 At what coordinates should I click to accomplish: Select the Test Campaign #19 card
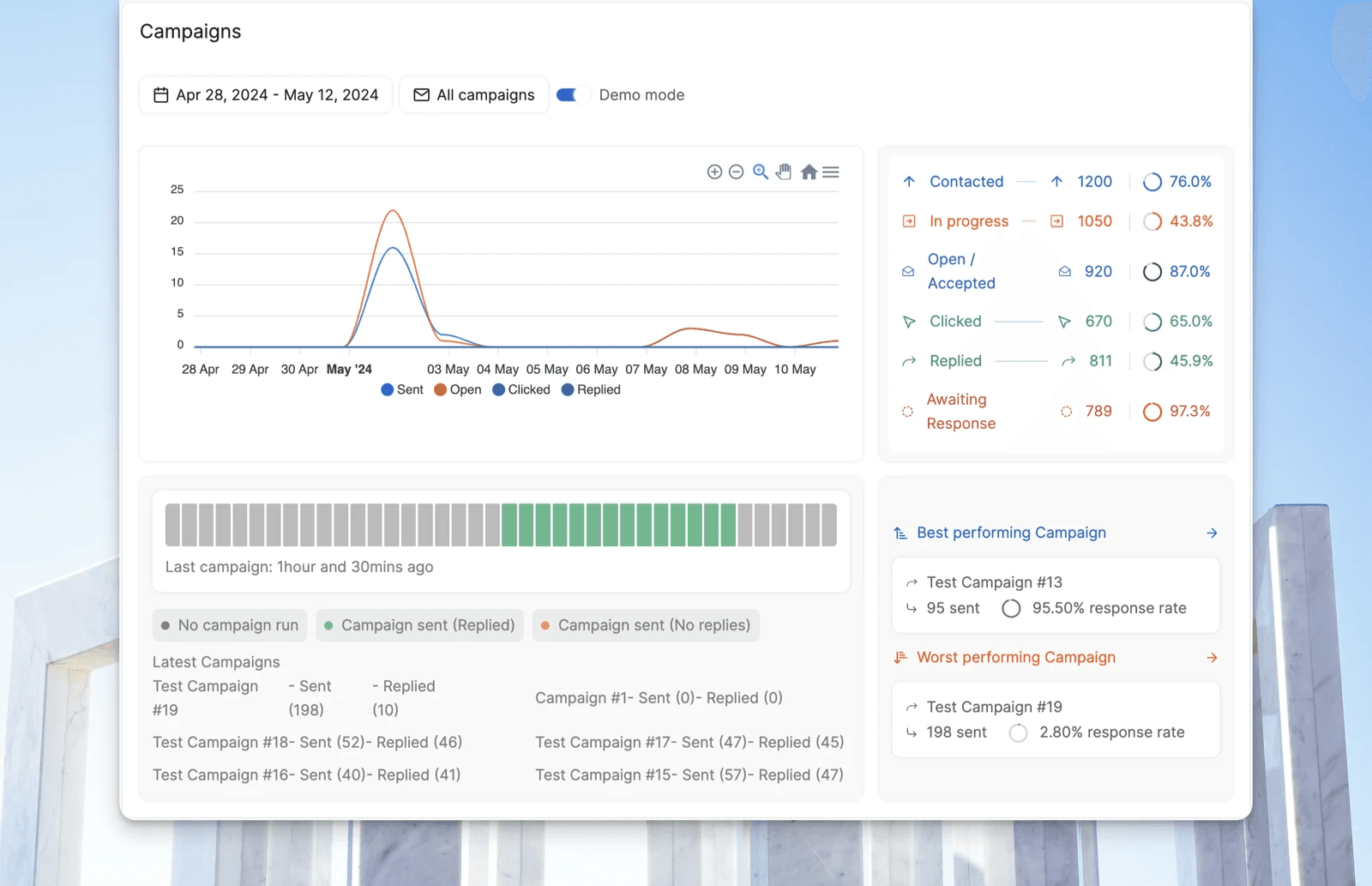(1056, 720)
